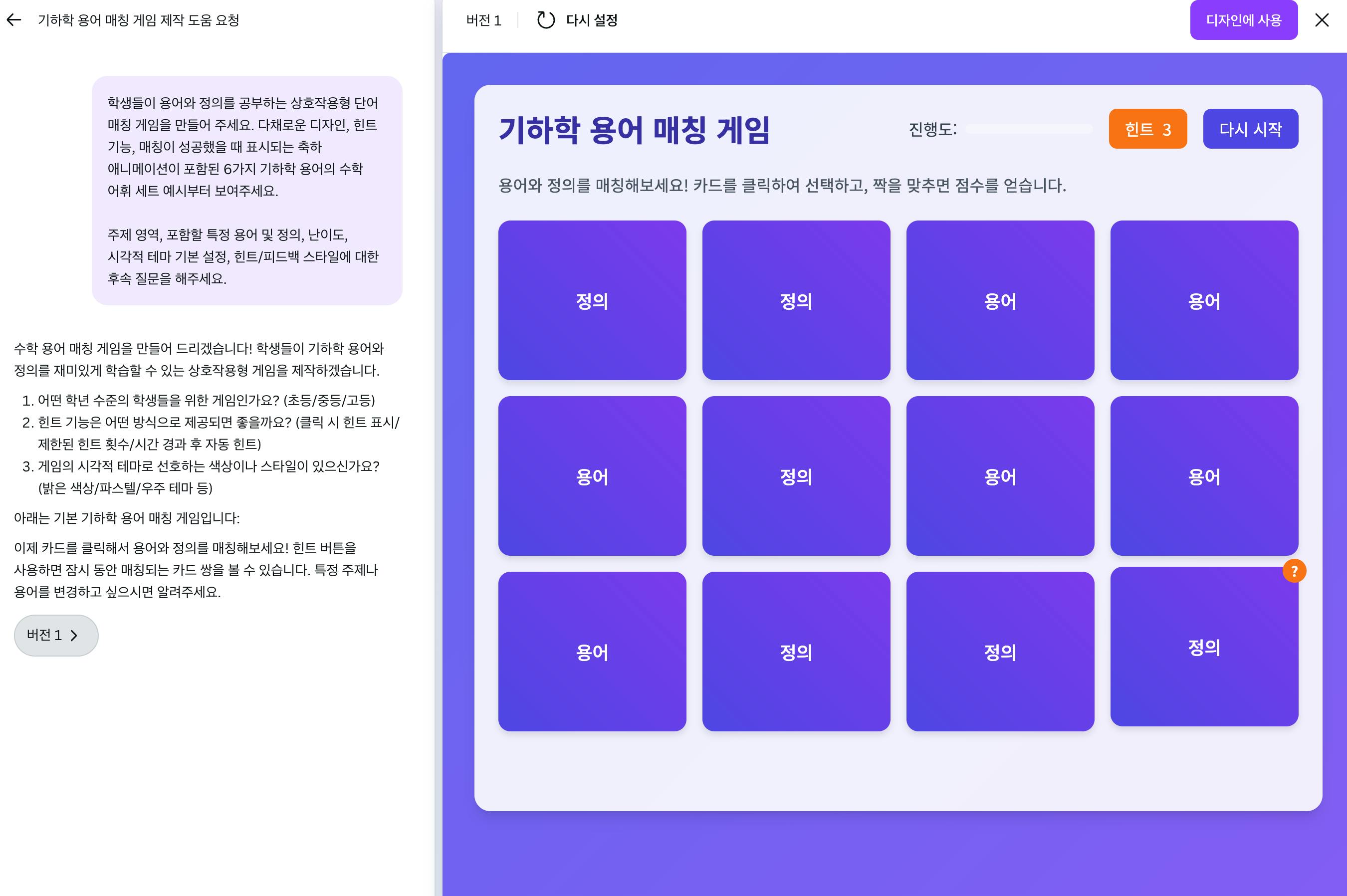This screenshot has width=1347, height=896.
Task: Flip the hinted 정의 card with badge
Action: 1204,646
